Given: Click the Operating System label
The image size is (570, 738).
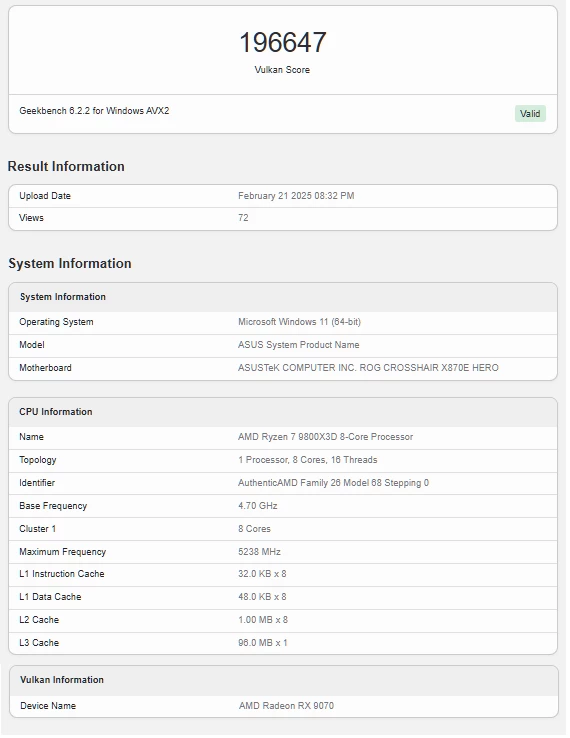Looking at the screenshot, I should click(x=56, y=322).
